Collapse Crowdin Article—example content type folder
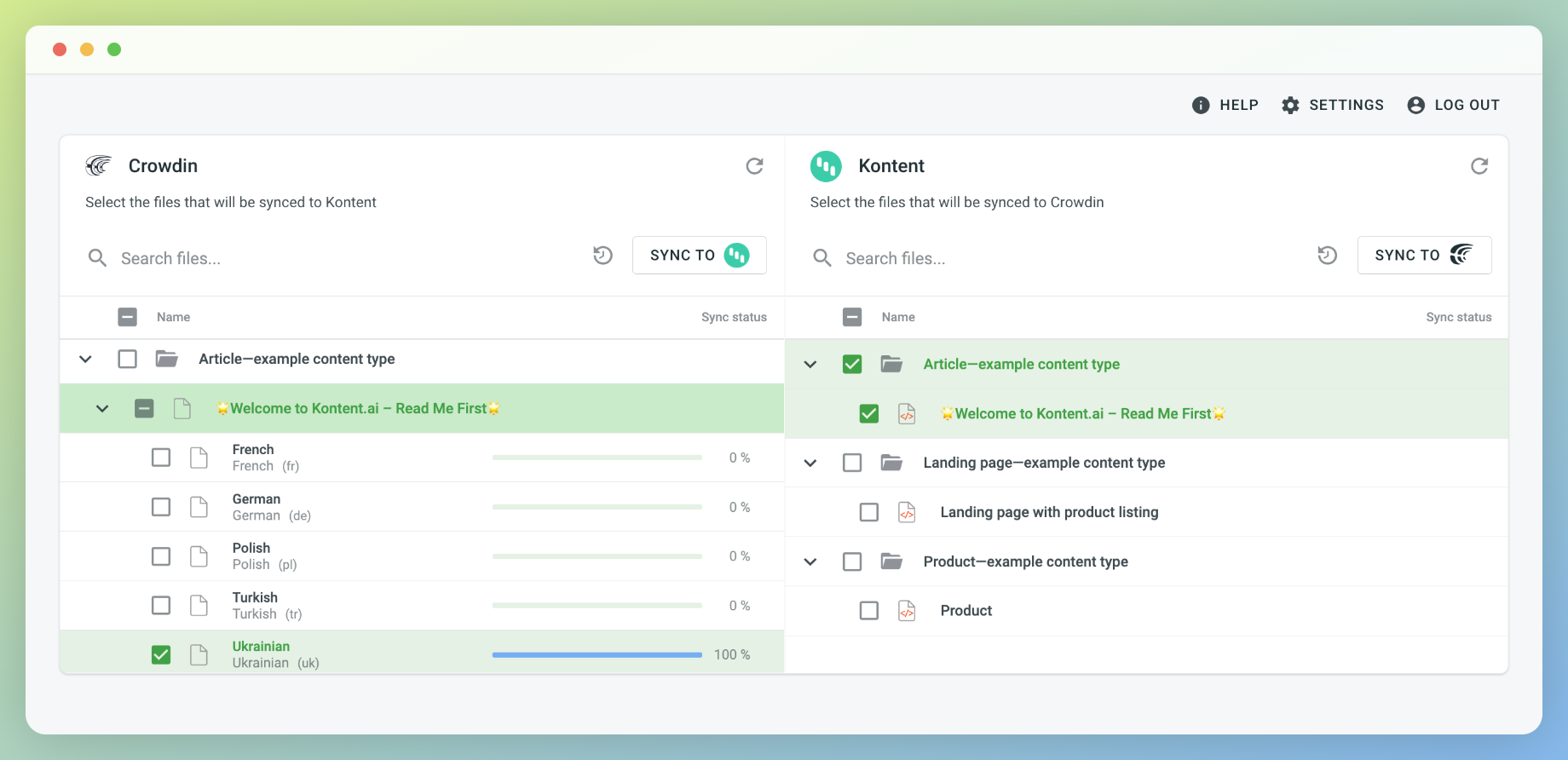Screen dimensions: 1568x760 [85, 359]
